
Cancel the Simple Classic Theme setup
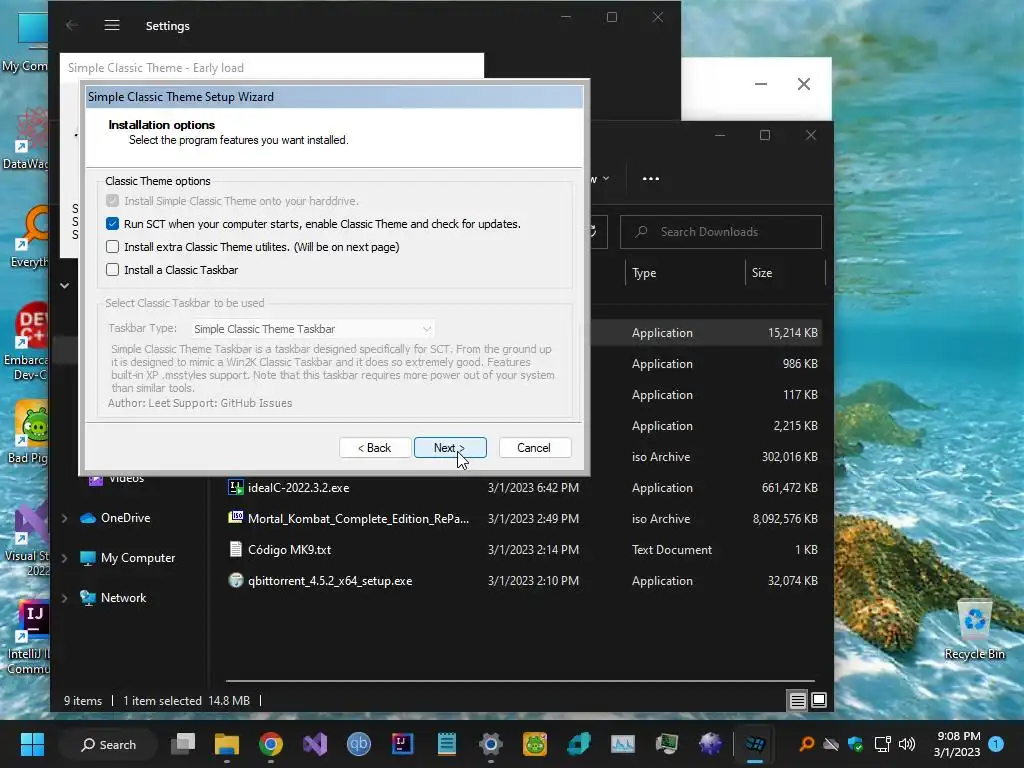coord(534,448)
